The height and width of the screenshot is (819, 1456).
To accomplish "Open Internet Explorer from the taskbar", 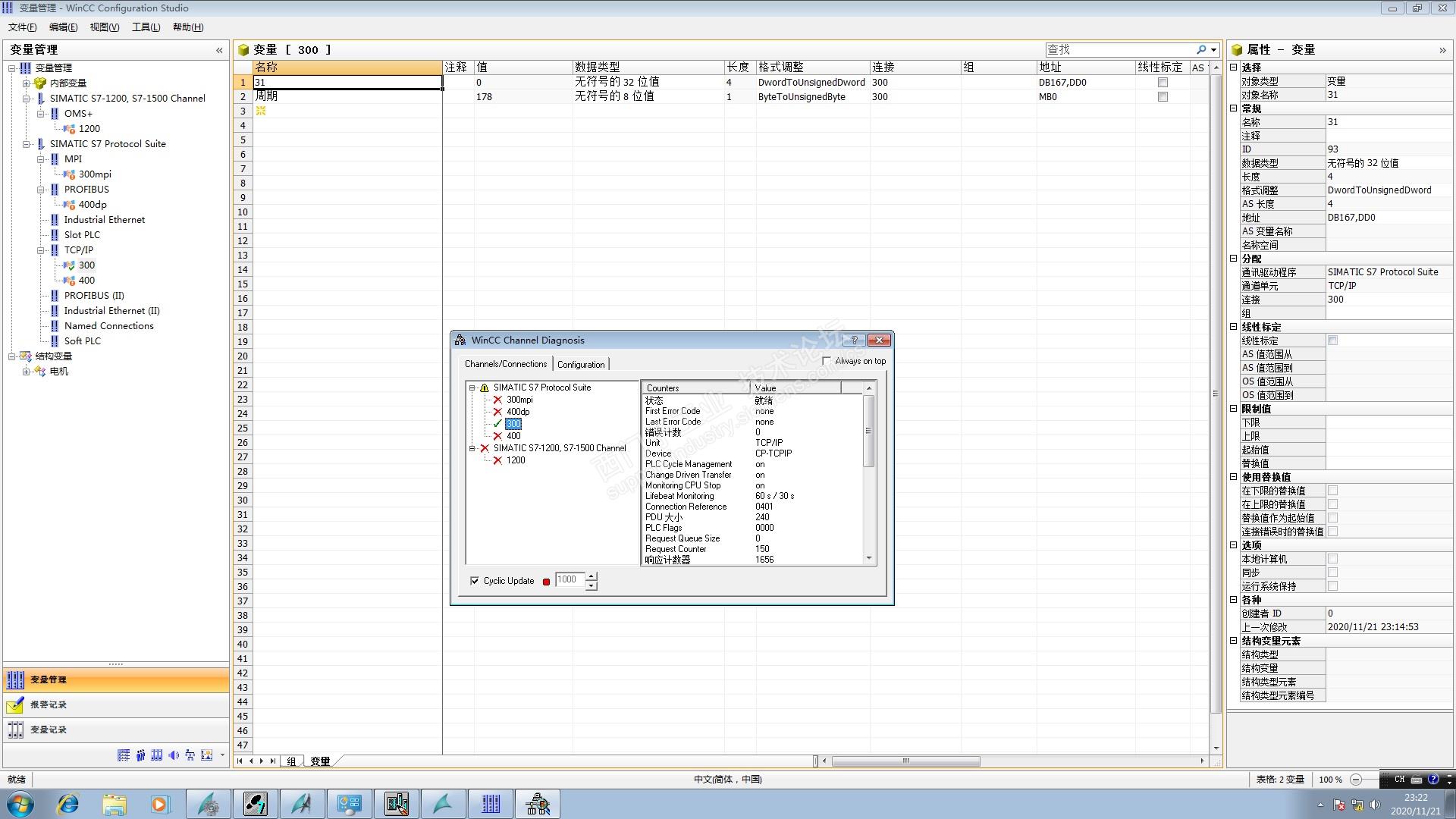I will (68, 804).
